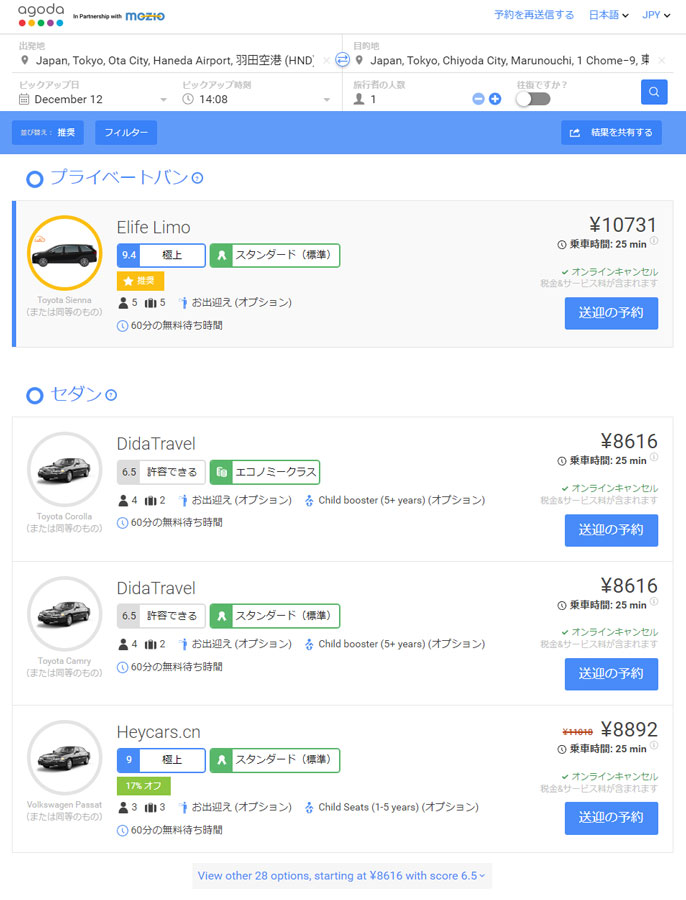
Task: Click Elife Limo 9.4 rating badge
Action: tap(161, 255)
